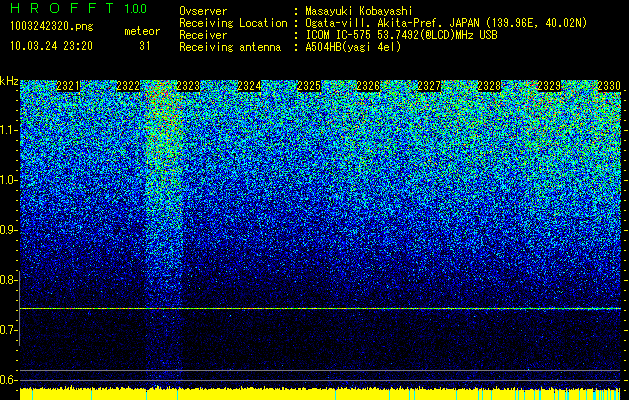
Task: Click antenna text A504HB(yagi 4el)
Action: pos(353,47)
